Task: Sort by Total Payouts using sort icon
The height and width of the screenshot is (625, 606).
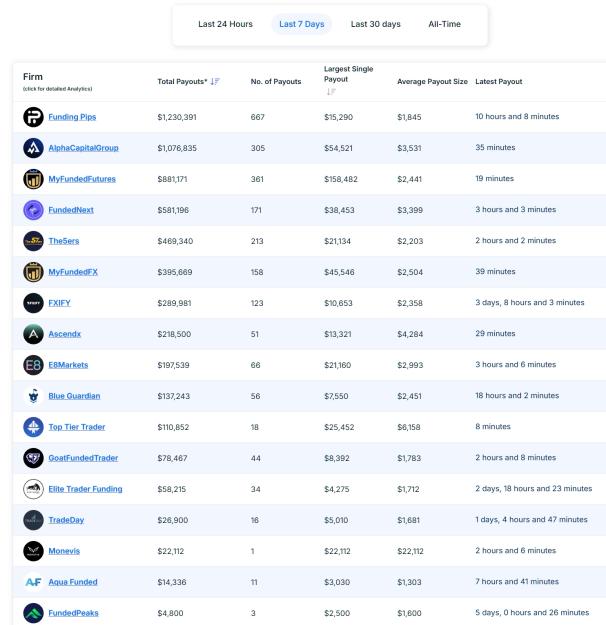Action: tap(215, 81)
